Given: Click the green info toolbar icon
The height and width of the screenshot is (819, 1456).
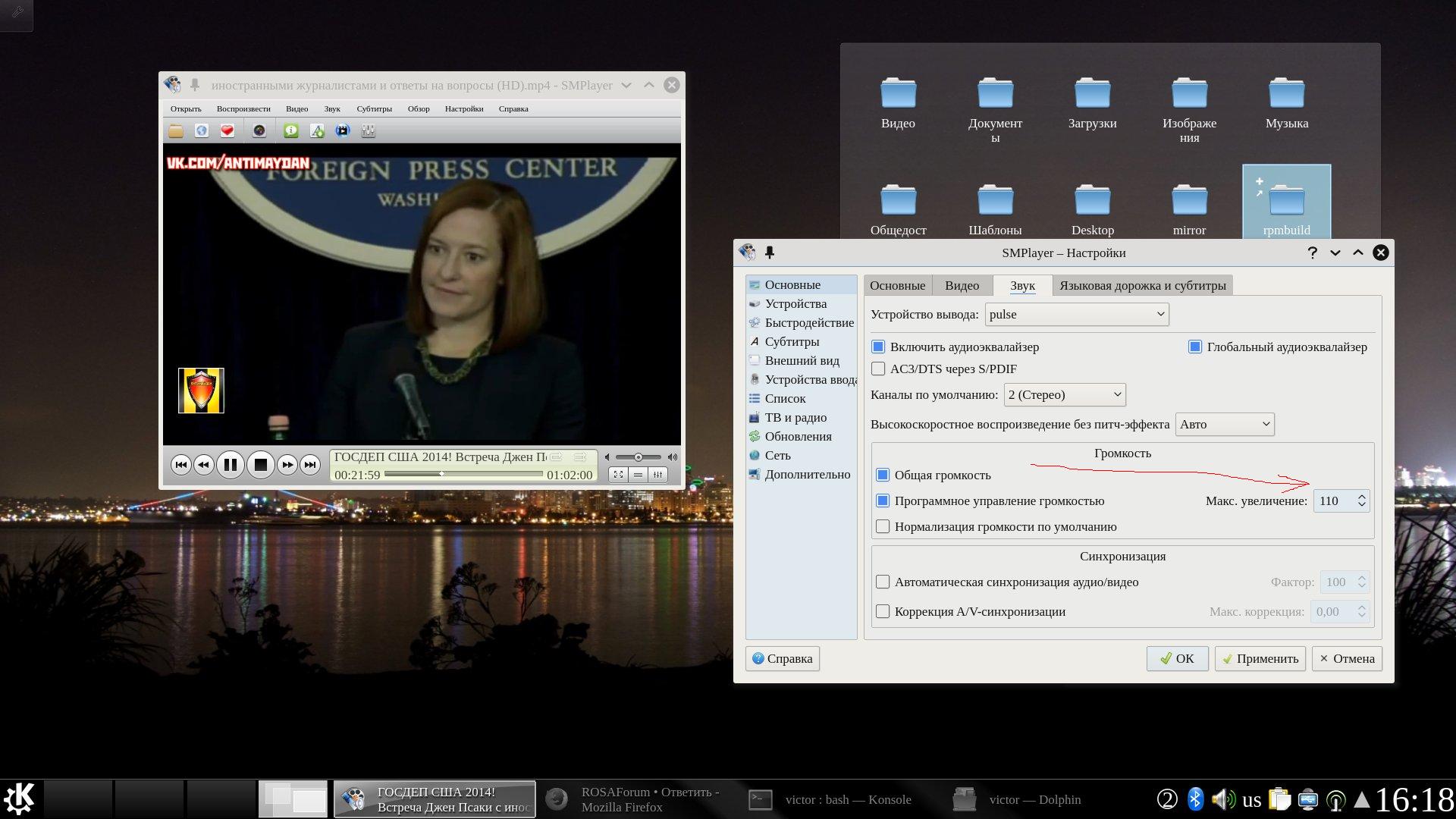Looking at the screenshot, I should (291, 131).
